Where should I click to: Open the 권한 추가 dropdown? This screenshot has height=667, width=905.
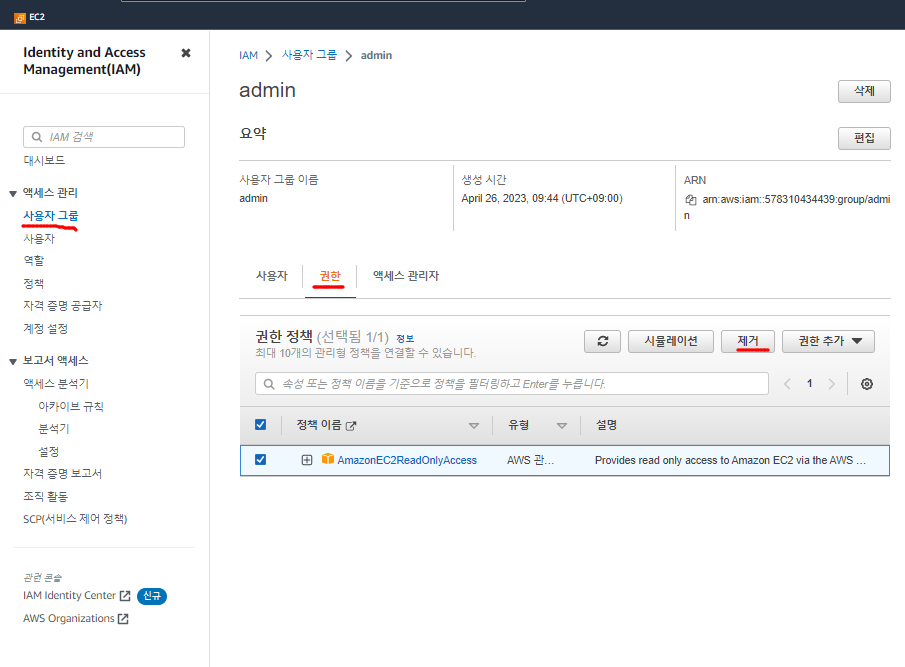tap(828, 341)
